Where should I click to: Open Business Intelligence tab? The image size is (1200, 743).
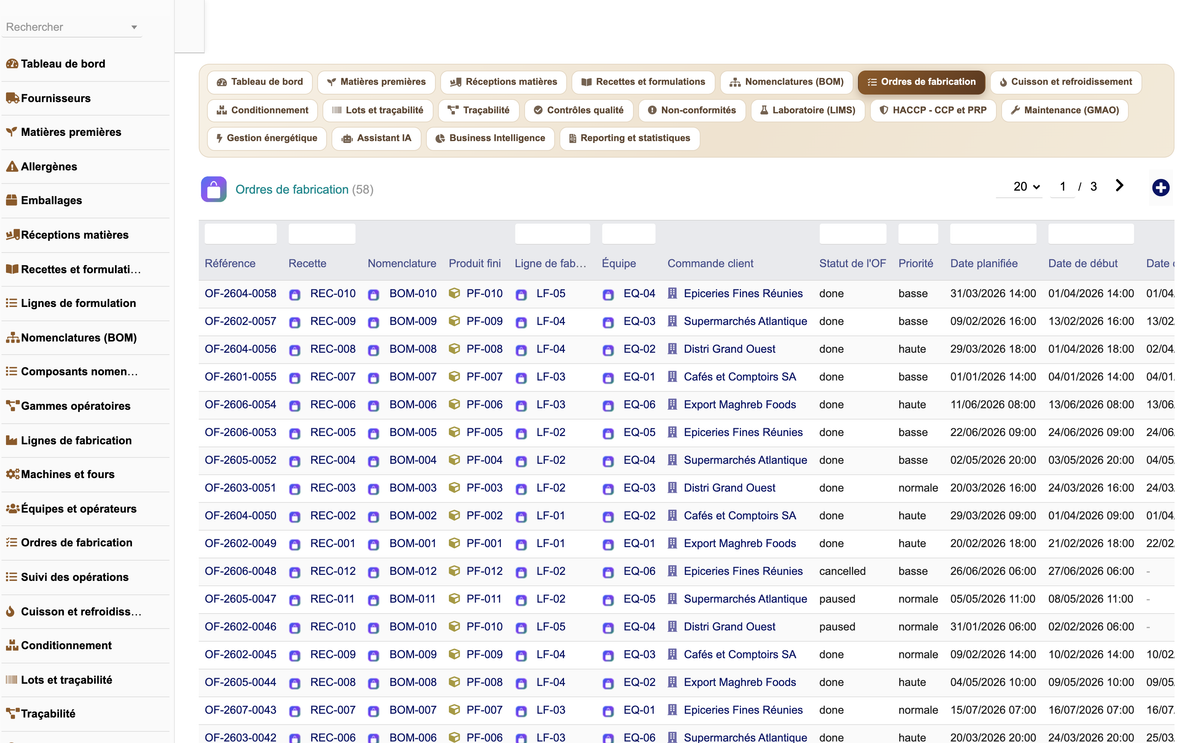click(x=490, y=138)
